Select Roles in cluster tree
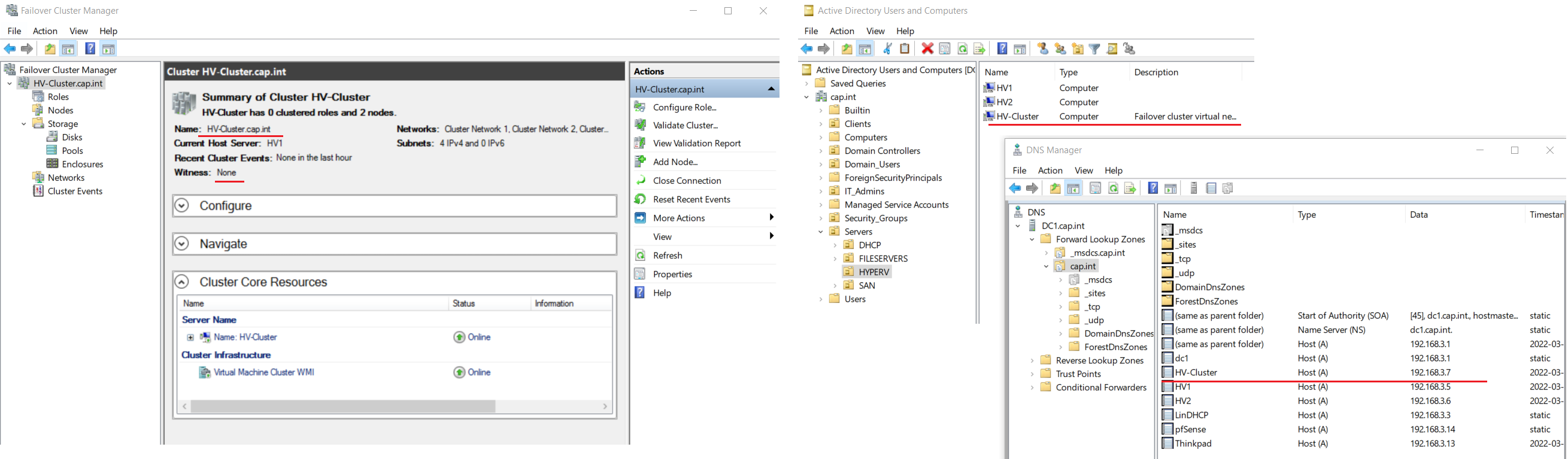The width and height of the screenshot is (1568, 459). [58, 97]
